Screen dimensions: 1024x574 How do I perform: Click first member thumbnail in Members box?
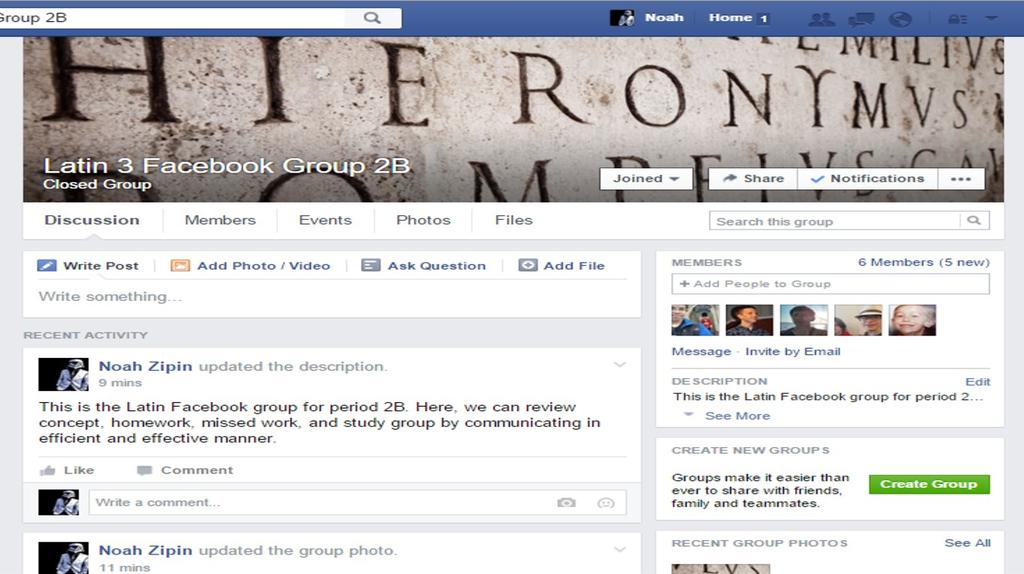click(x=696, y=320)
